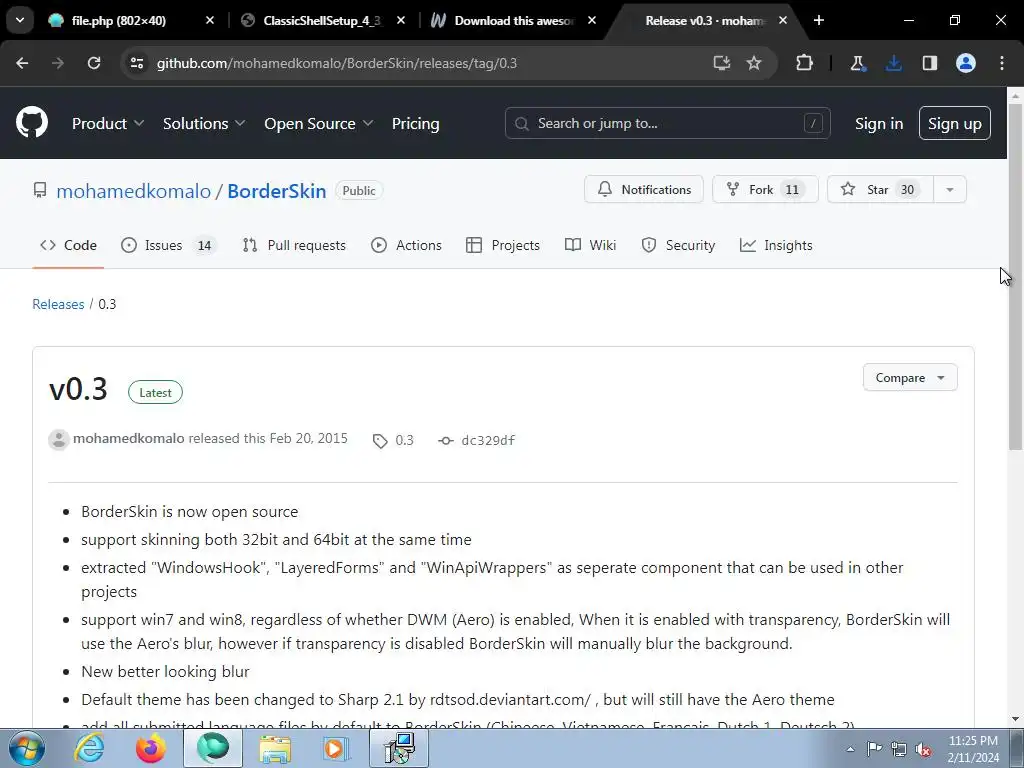Open the Actions tab
The width and height of the screenshot is (1024, 768).
point(406,245)
